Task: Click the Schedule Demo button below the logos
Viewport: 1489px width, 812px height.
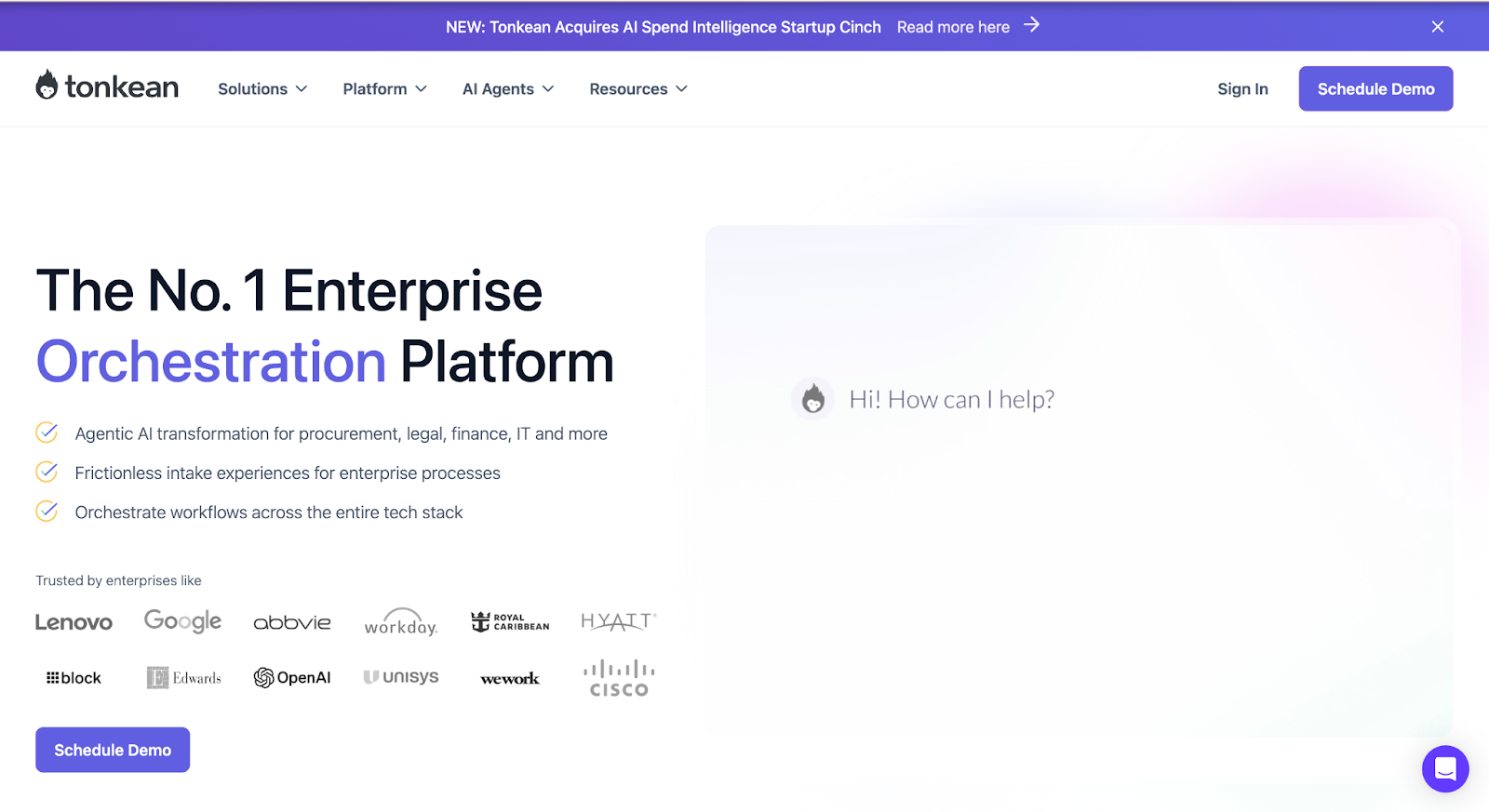Action: pos(113,750)
